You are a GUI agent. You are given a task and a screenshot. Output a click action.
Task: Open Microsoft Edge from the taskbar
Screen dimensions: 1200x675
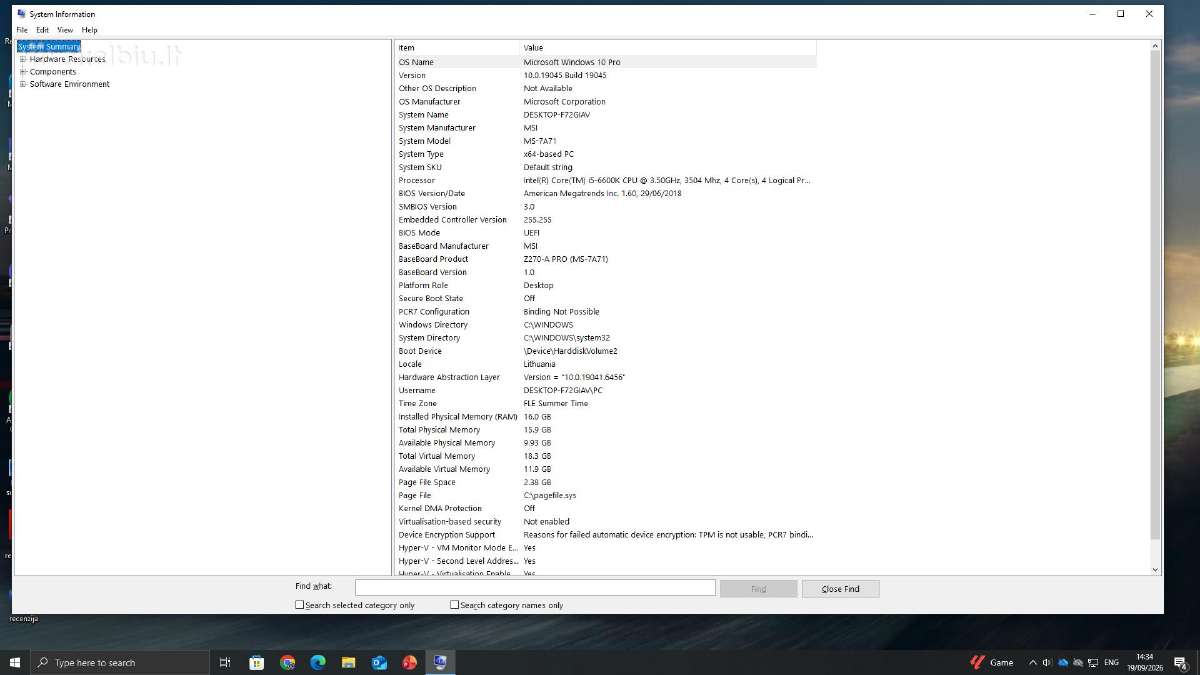click(318, 662)
